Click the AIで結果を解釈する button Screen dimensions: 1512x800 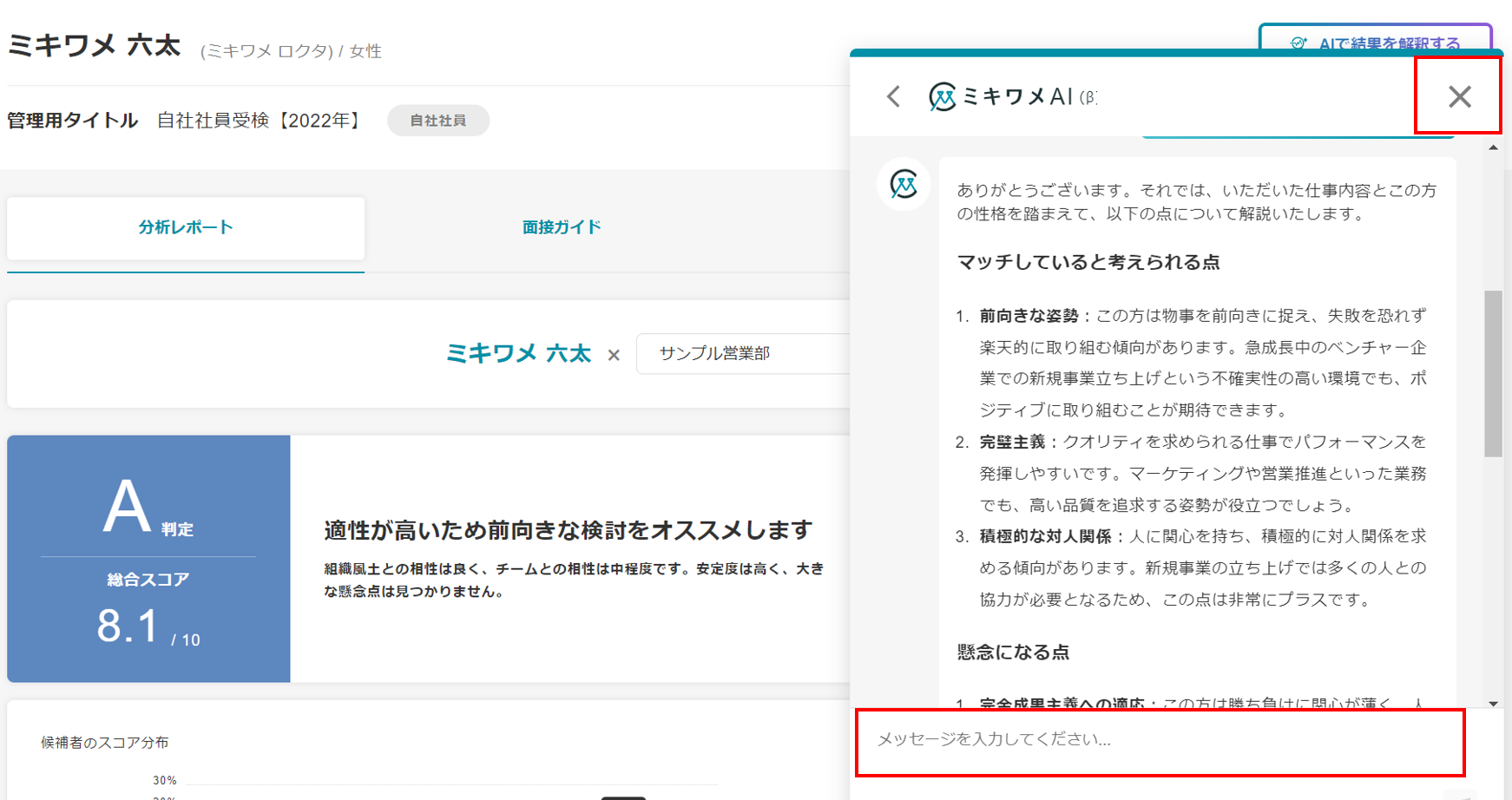pos(1376,40)
